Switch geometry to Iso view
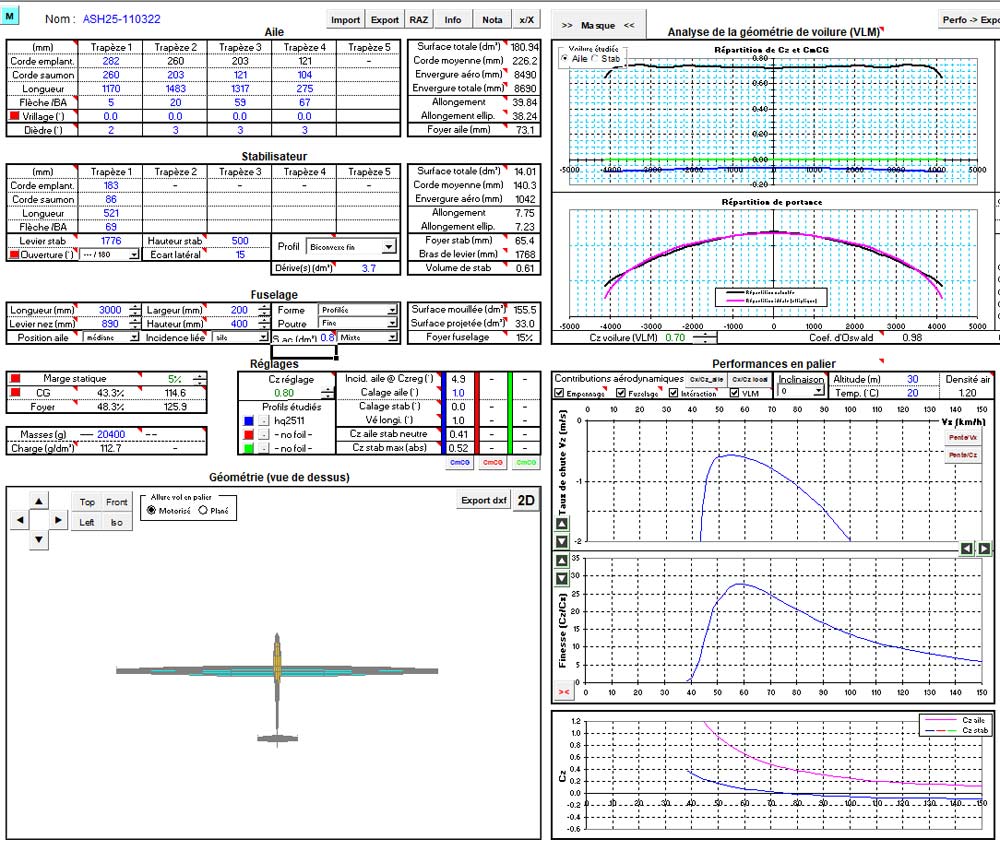1000x851 pixels. tap(117, 522)
